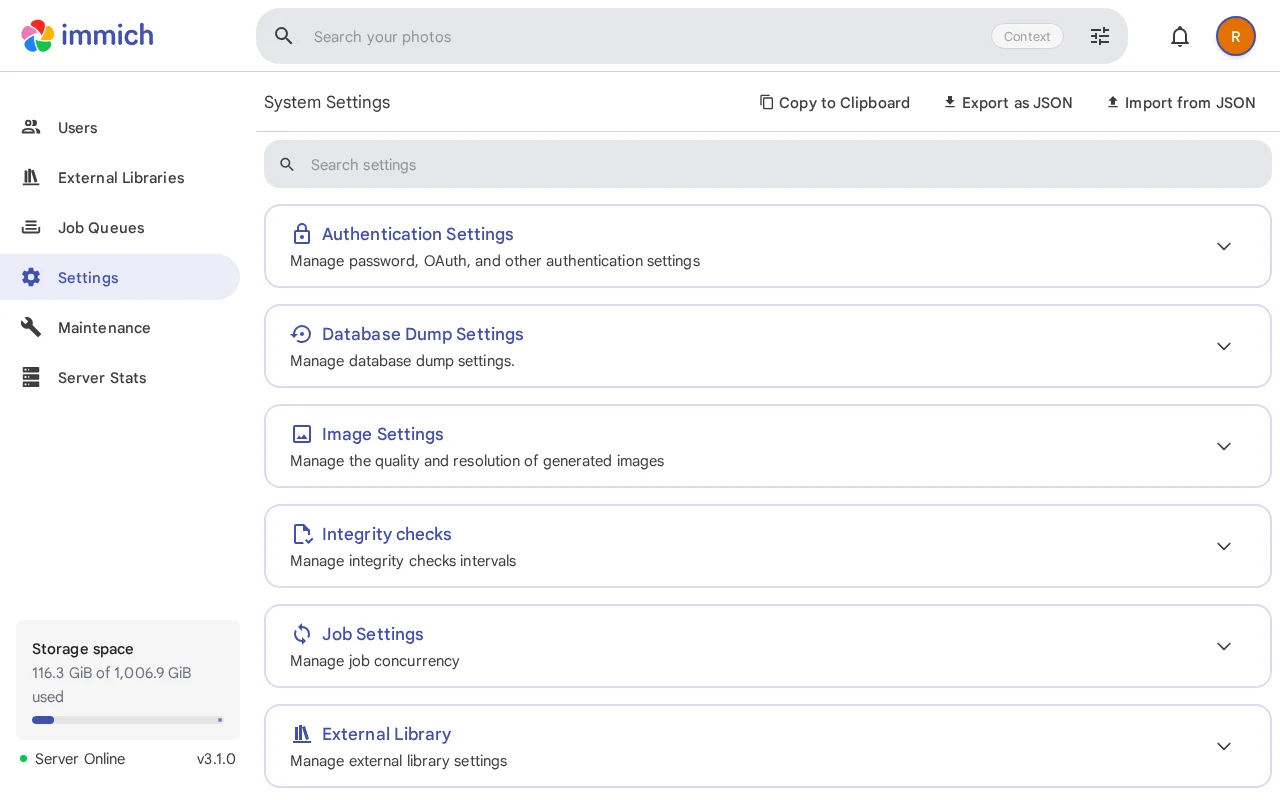Open Users admin page
1280x800 pixels.
(x=120, y=127)
